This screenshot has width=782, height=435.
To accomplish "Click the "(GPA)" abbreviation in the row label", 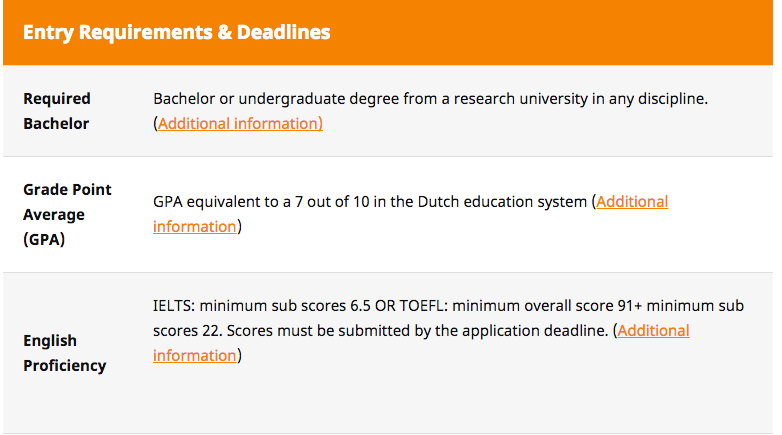I will pos(44,240).
